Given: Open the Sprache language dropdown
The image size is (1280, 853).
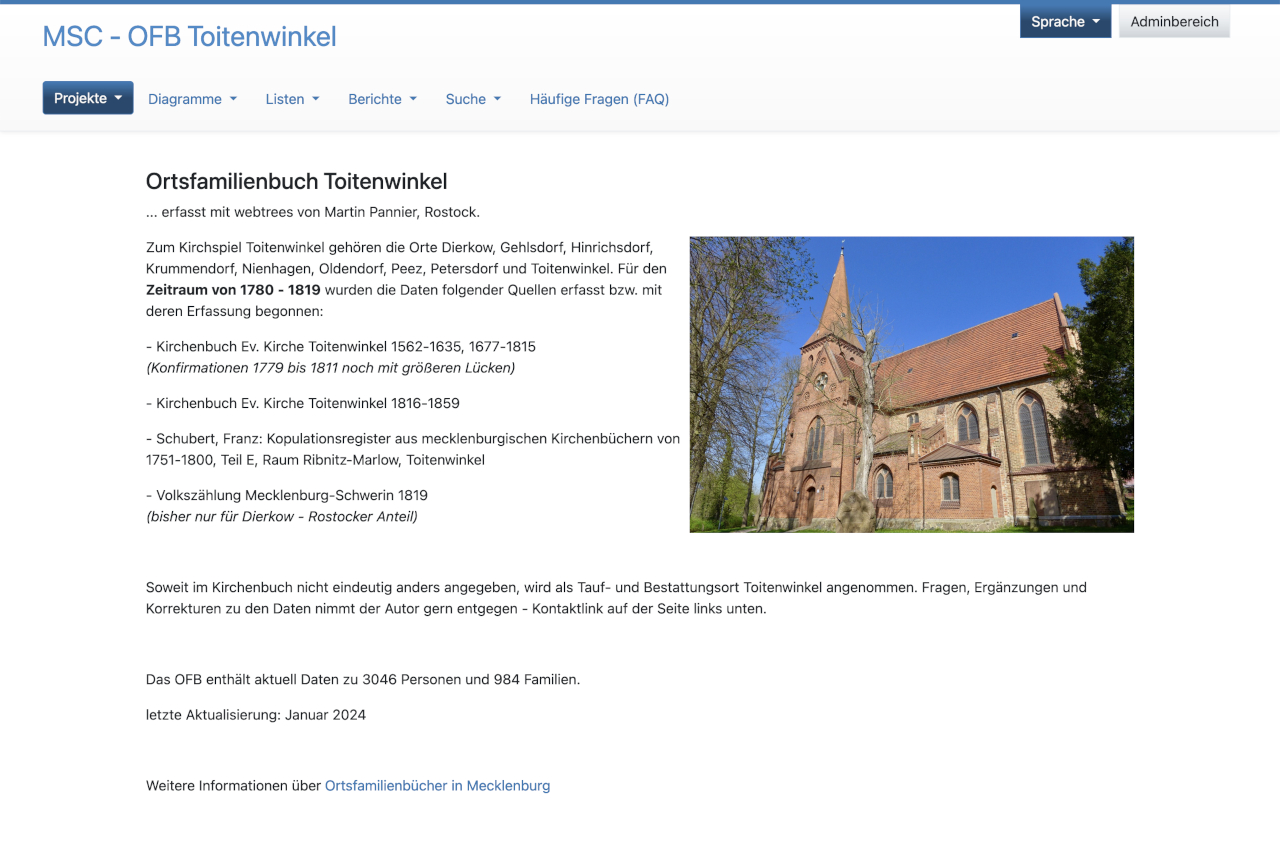Looking at the screenshot, I should tap(1064, 22).
